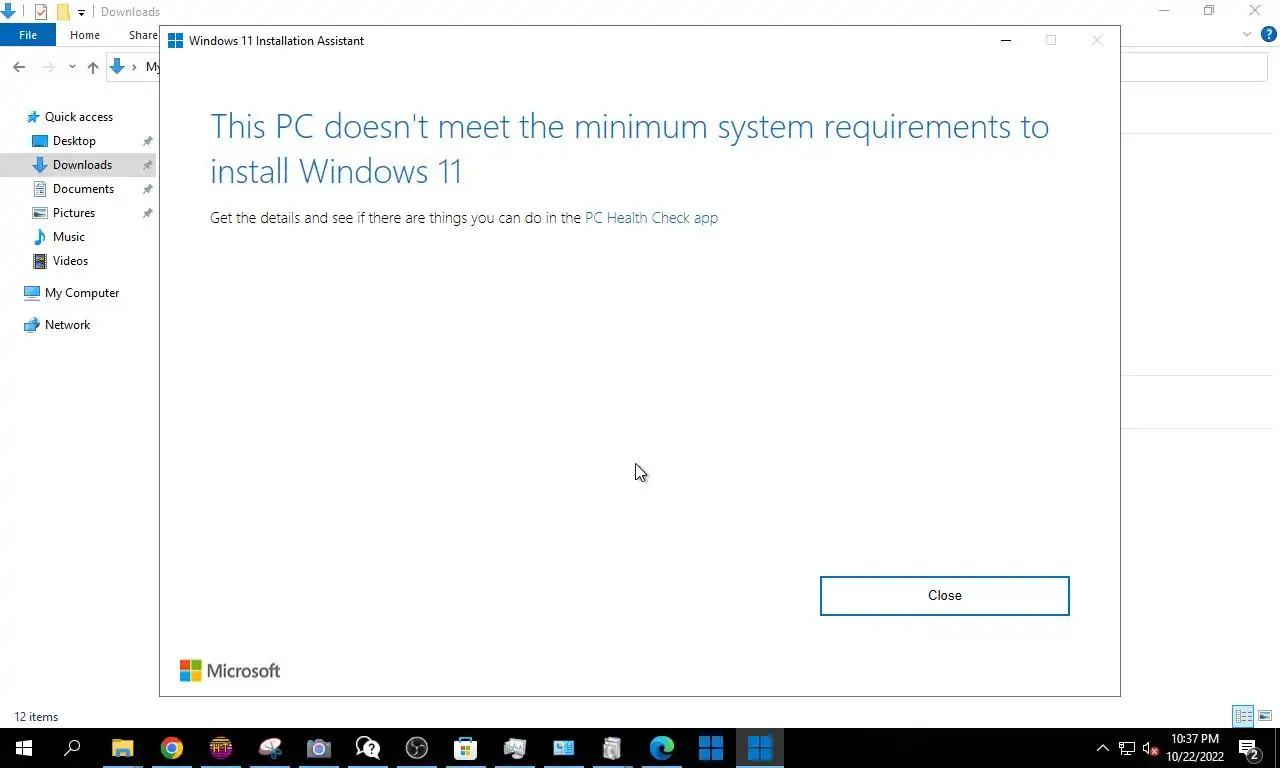
Task: Open the Windows Start menu
Action: coord(24,748)
